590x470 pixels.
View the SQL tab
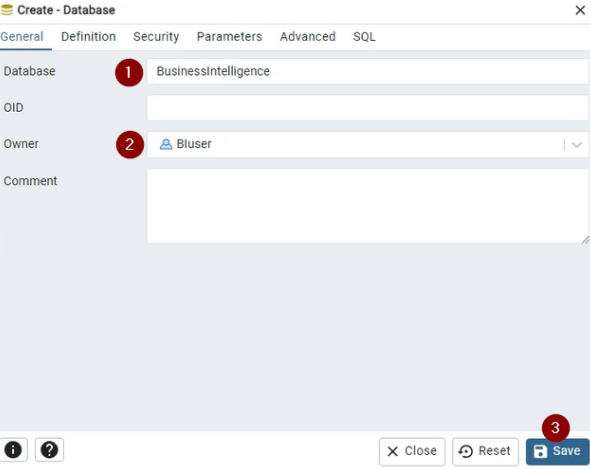coord(364,37)
